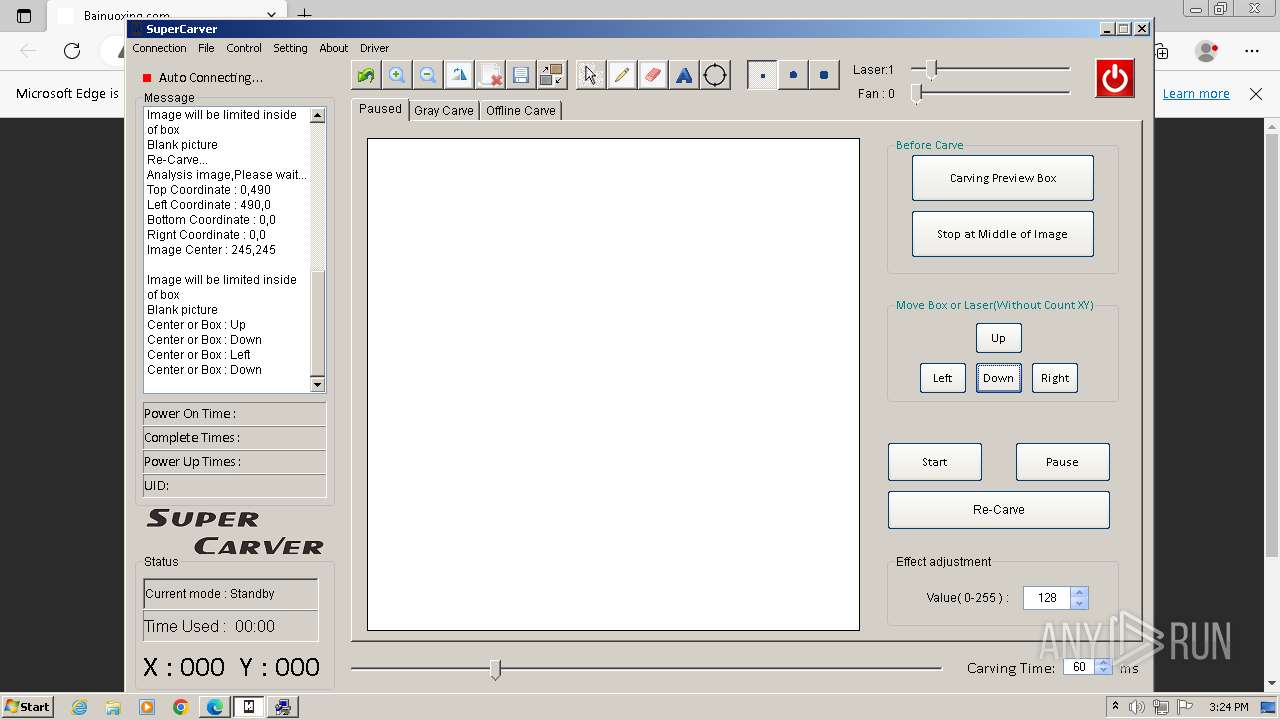Screen dimensions: 1280x720
Task: Click the 'Top Coordinate : 0,490' message line
Action: tap(208, 190)
